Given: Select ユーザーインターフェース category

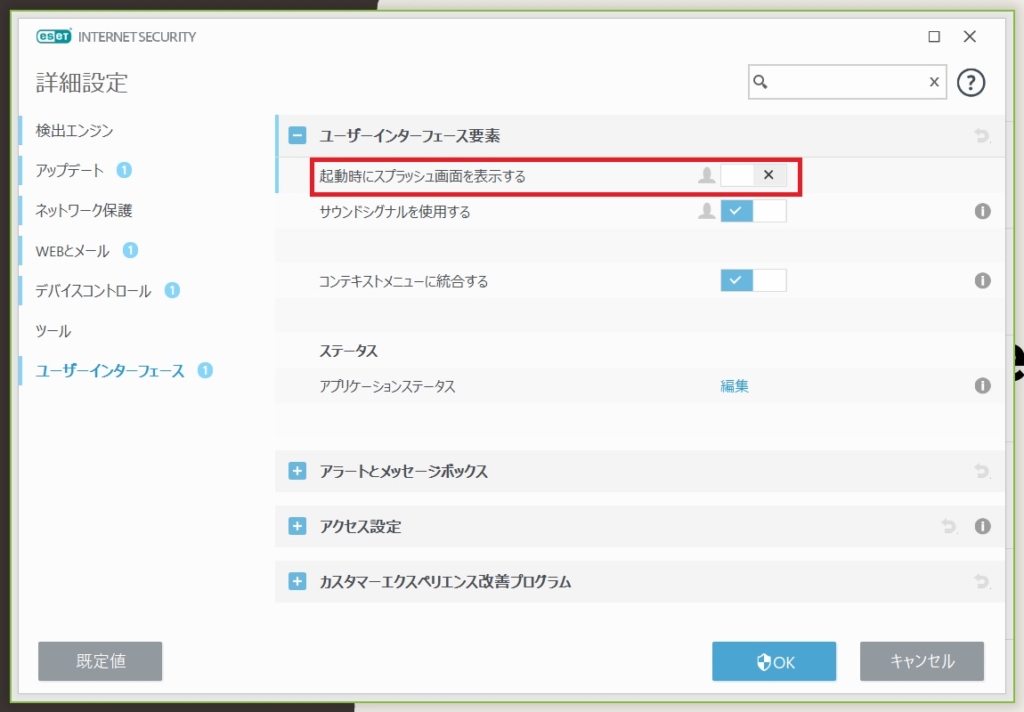Looking at the screenshot, I should pyautogui.click(x=110, y=371).
